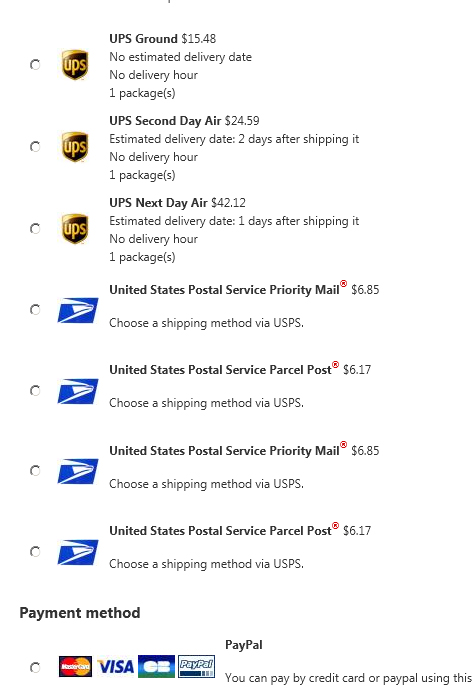Image resolution: width=474 pixels, height=699 pixels.
Task: Select the UPS Ground $15.48 radio button
Action: (x=35, y=65)
